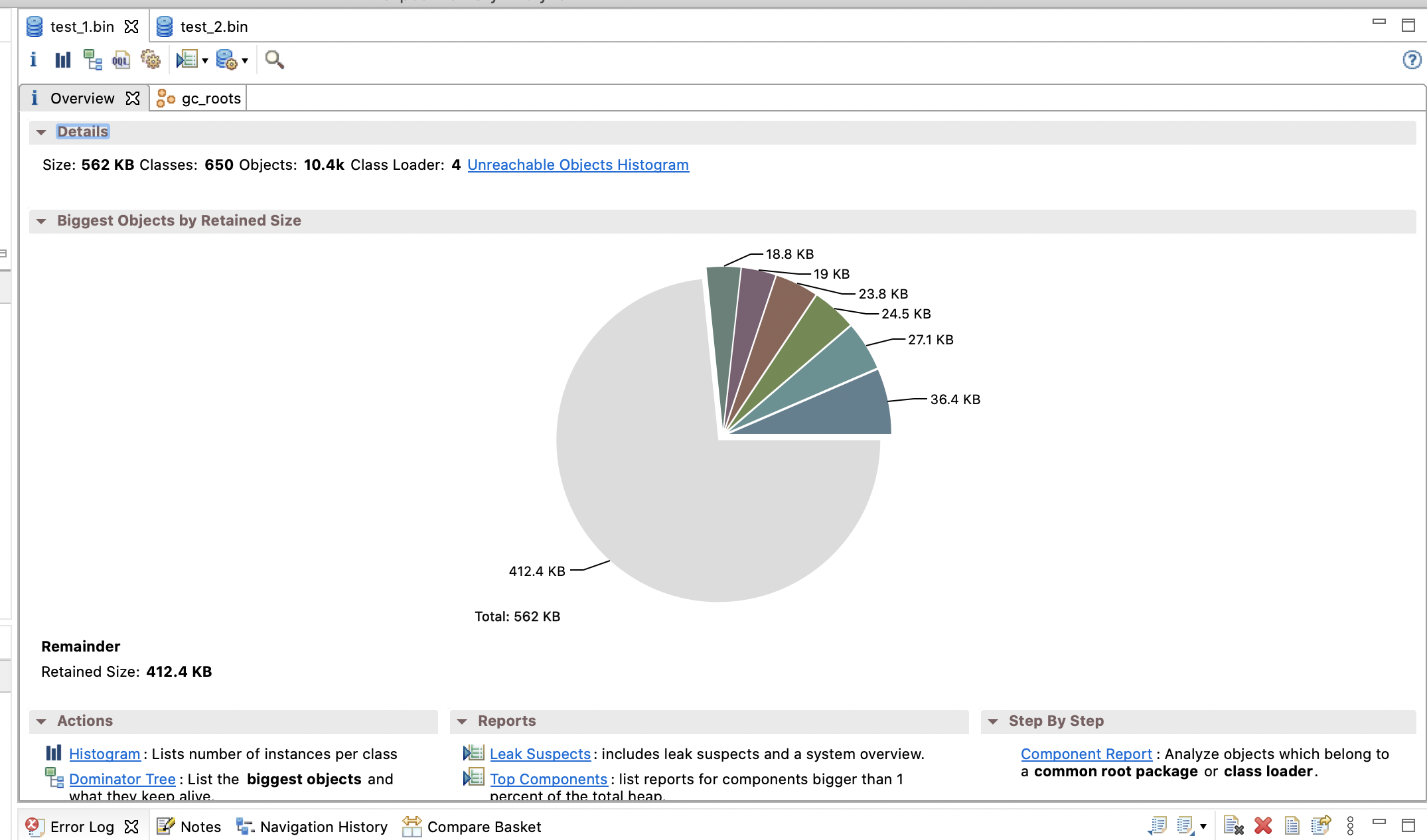Open the heap dump Overview info icon
Viewport: 1427px width, 840px height.
[x=33, y=60]
